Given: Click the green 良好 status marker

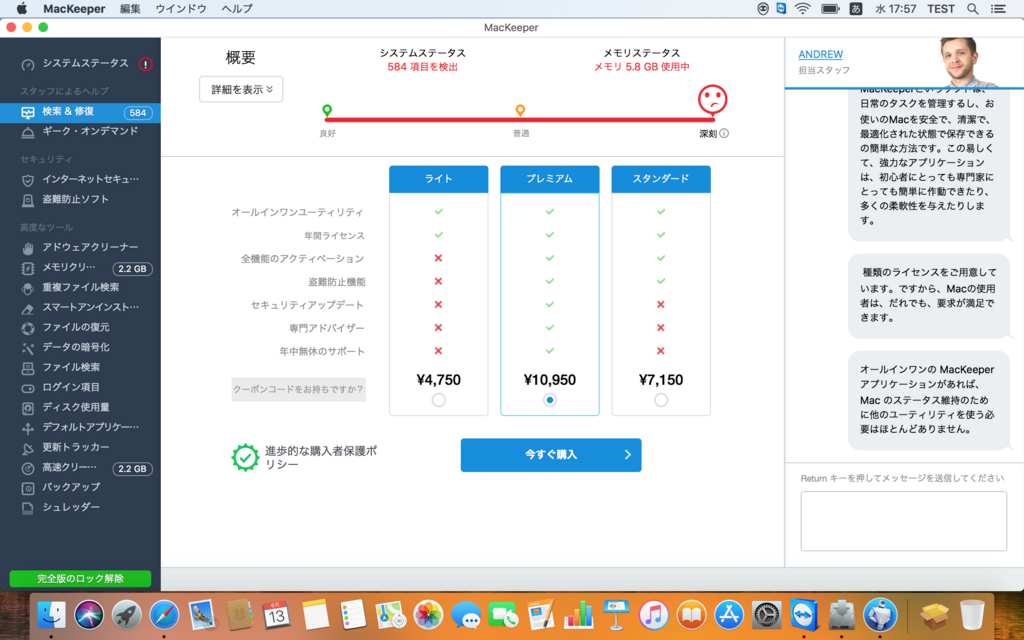Looking at the screenshot, I should (x=327, y=110).
